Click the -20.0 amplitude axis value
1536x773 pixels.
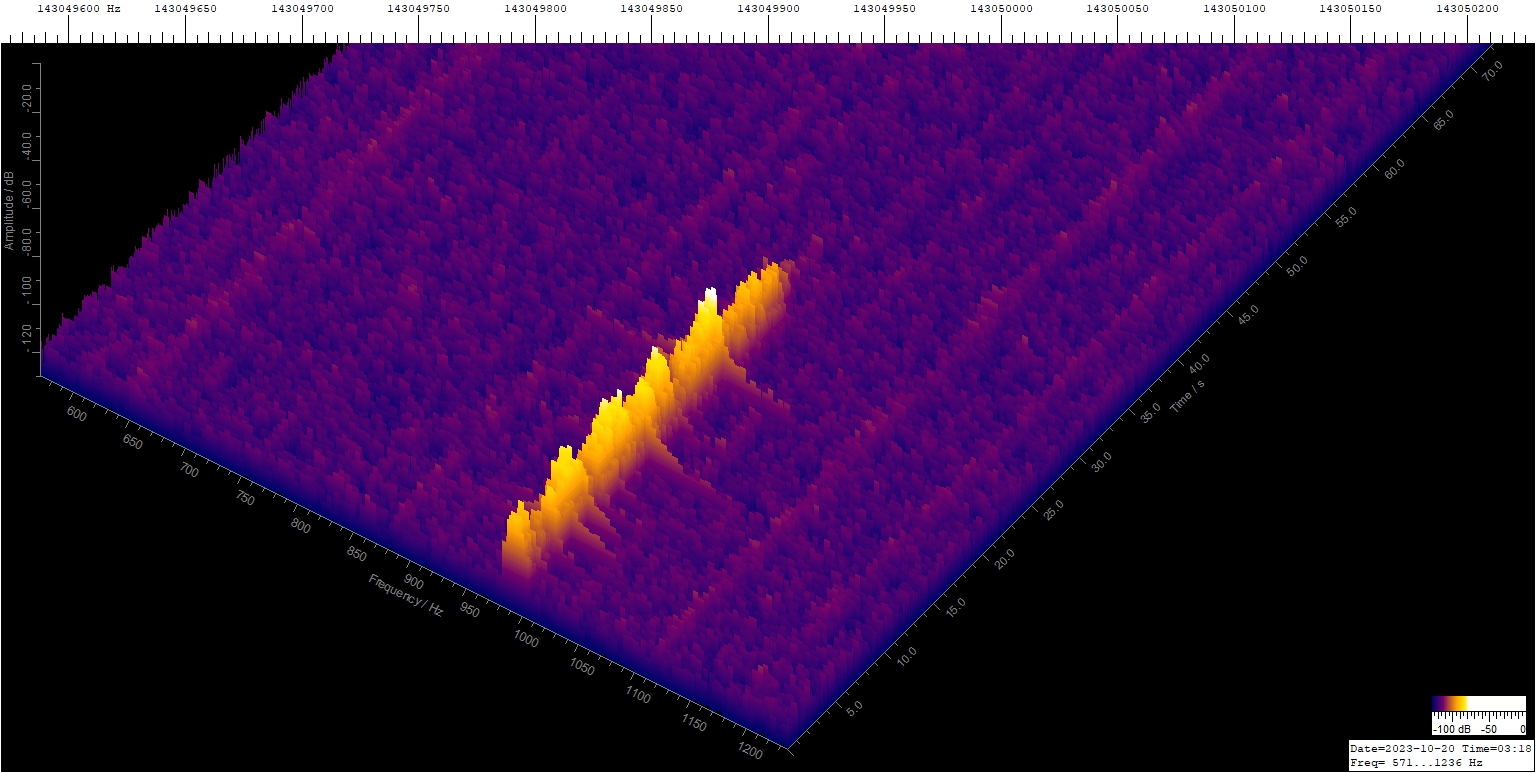(x=26, y=97)
